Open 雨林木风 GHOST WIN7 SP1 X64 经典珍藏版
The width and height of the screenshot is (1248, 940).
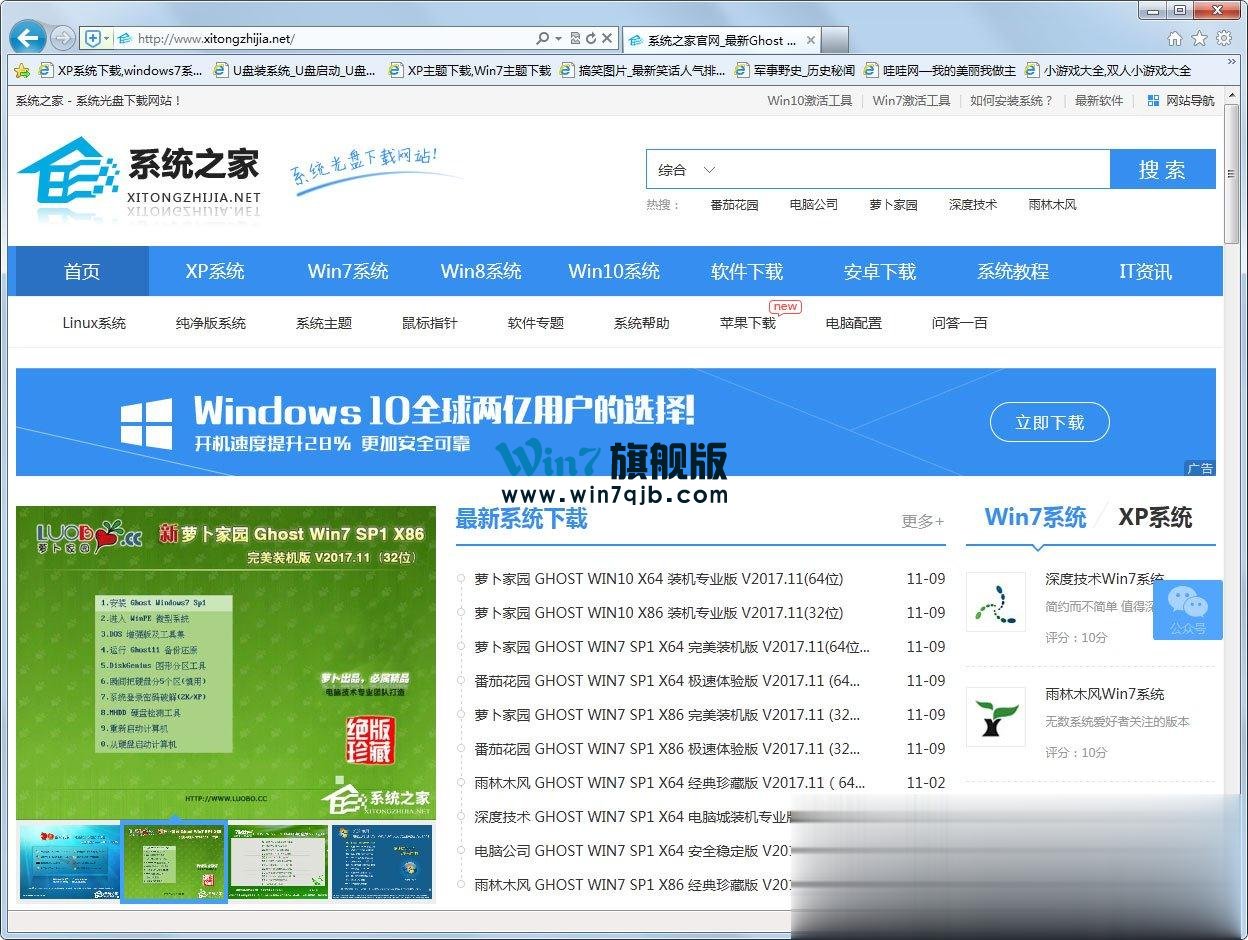[670, 783]
